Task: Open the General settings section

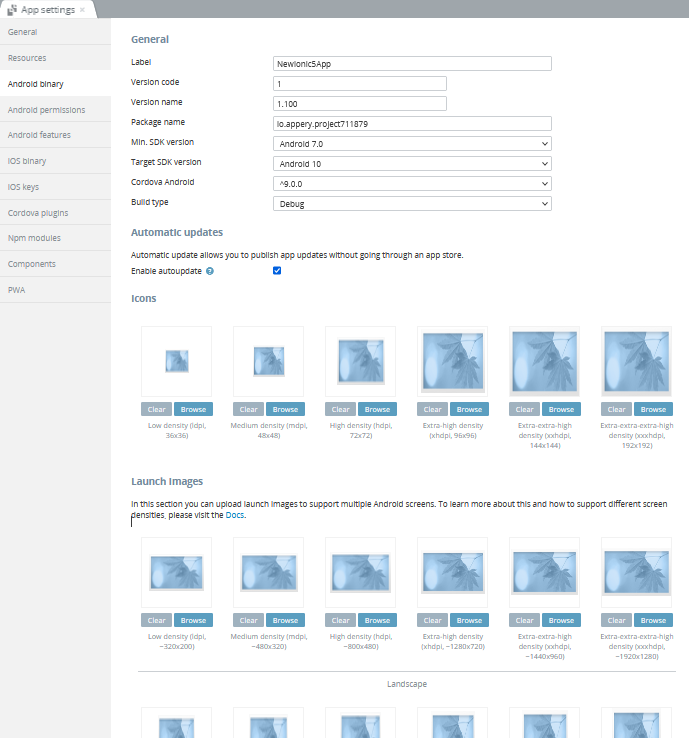Action: [x=56, y=32]
